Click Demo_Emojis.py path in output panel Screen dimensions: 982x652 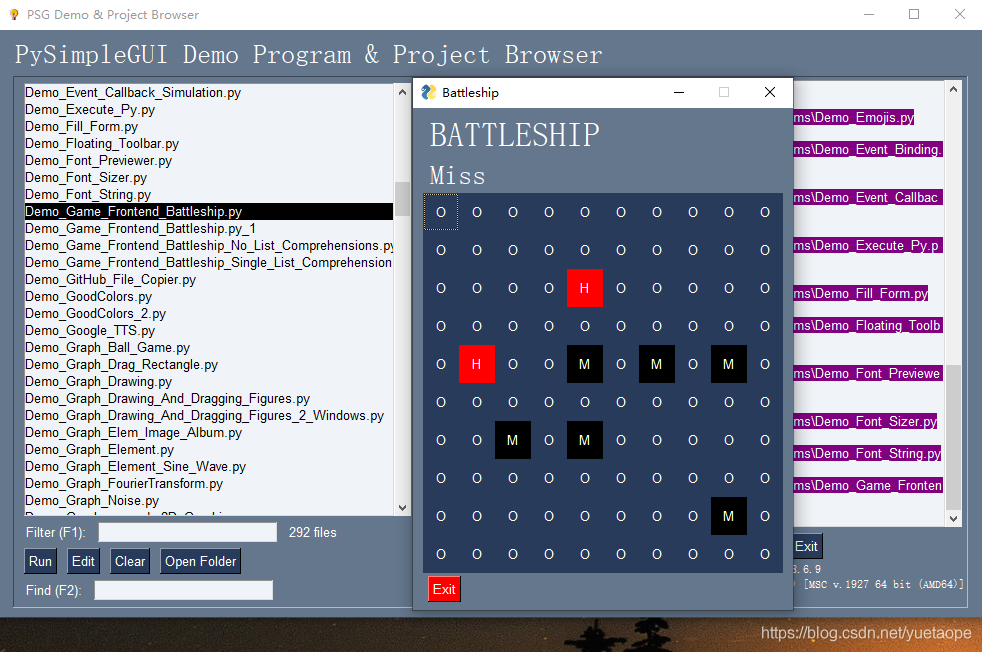(854, 117)
